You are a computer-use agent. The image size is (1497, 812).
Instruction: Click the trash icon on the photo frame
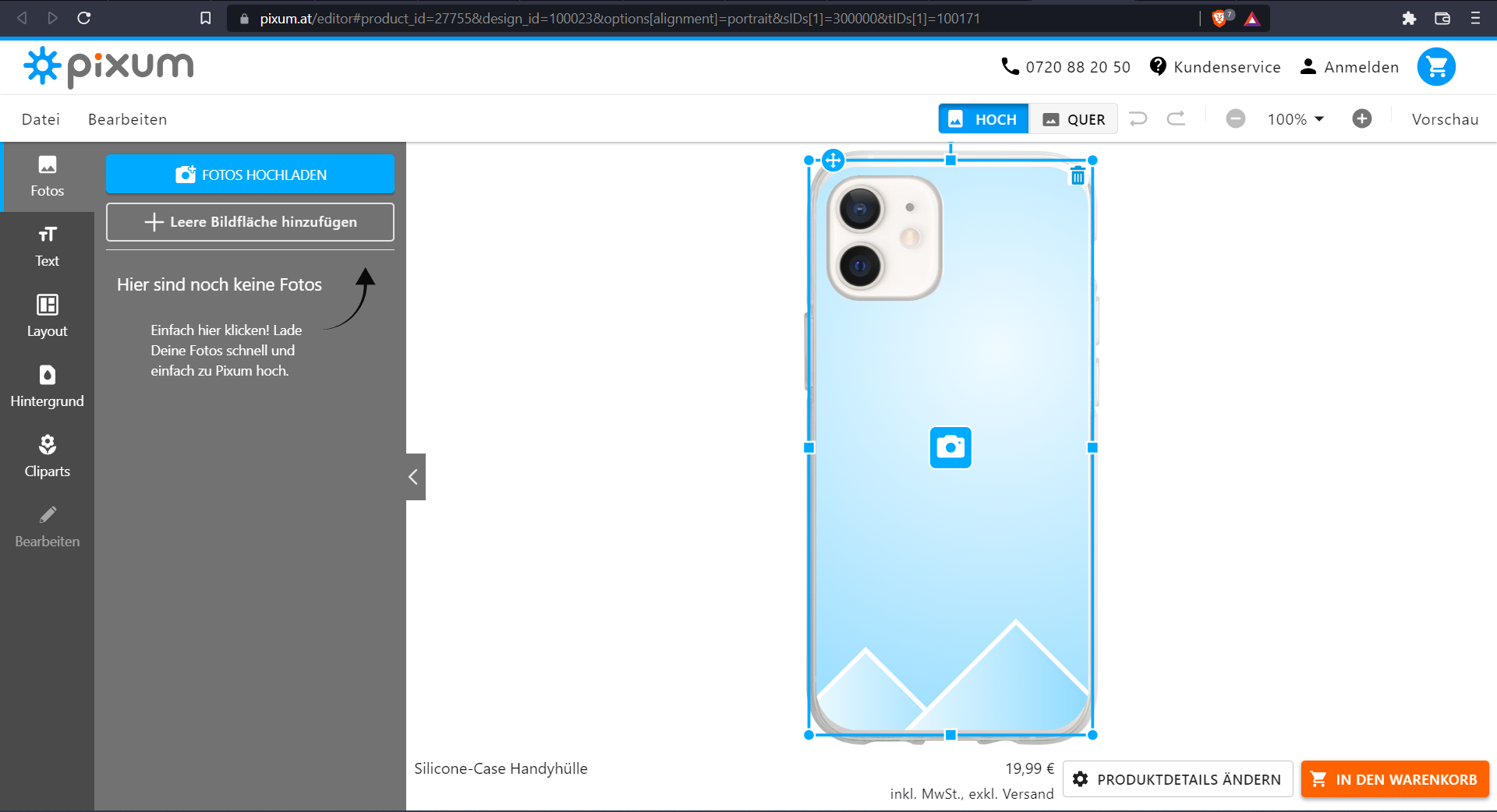pos(1078,176)
